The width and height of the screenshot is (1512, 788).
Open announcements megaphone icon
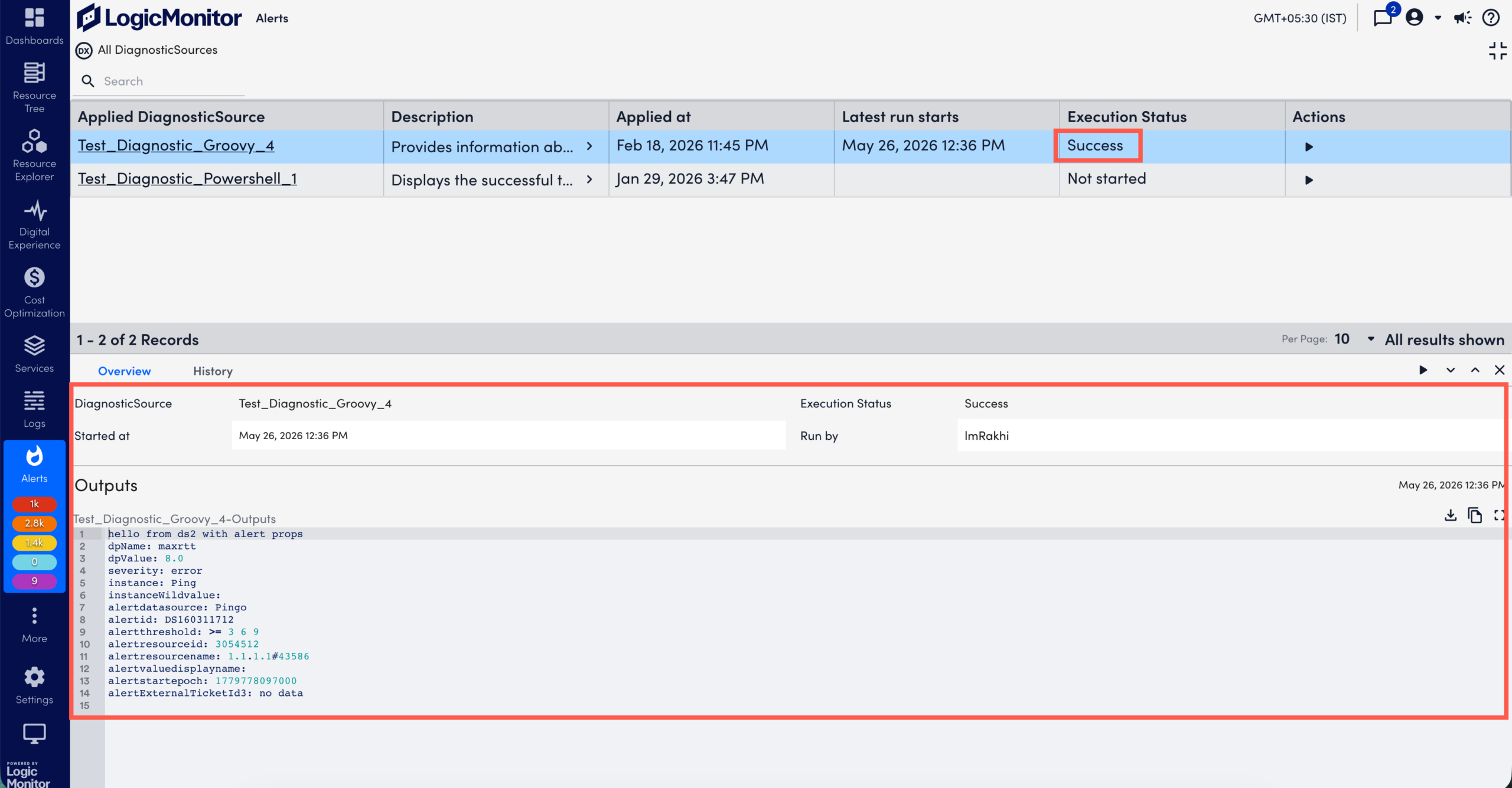pyautogui.click(x=1463, y=18)
